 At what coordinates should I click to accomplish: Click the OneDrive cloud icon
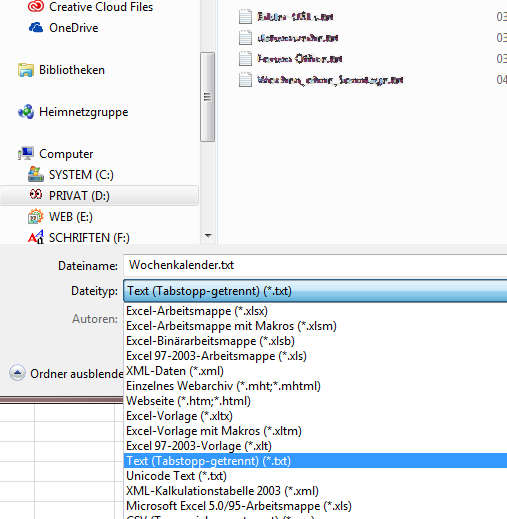tap(36, 27)
